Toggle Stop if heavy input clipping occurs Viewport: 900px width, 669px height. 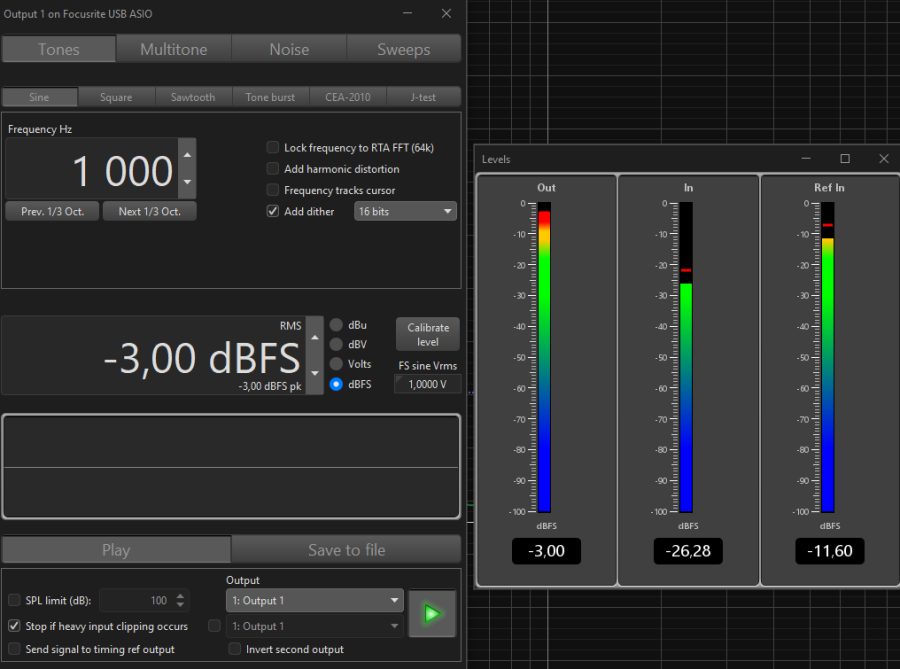click(14, 626)
